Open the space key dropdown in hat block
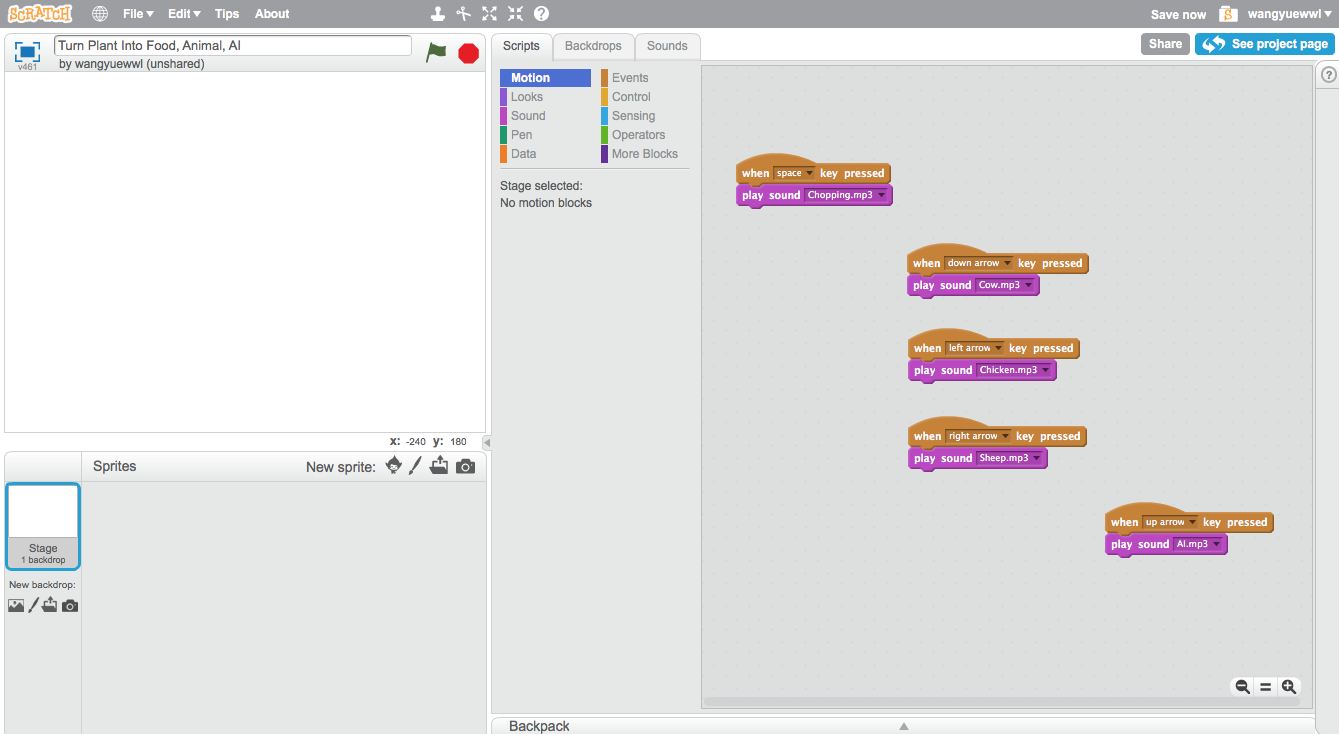 tap(810, 174)
